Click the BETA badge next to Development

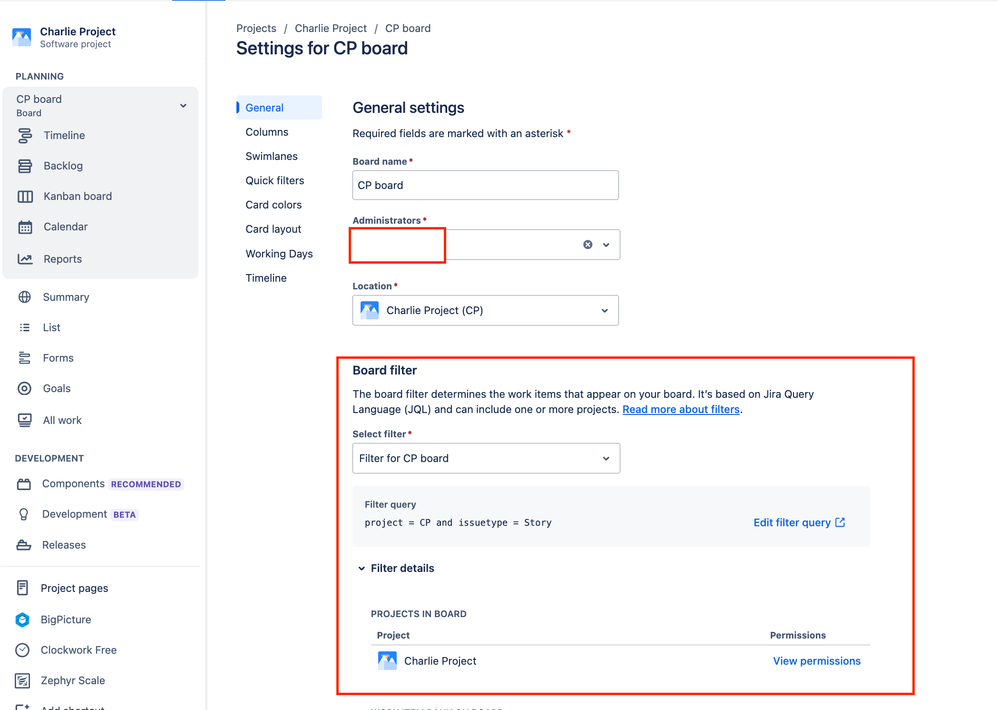(x=125, y=515)
